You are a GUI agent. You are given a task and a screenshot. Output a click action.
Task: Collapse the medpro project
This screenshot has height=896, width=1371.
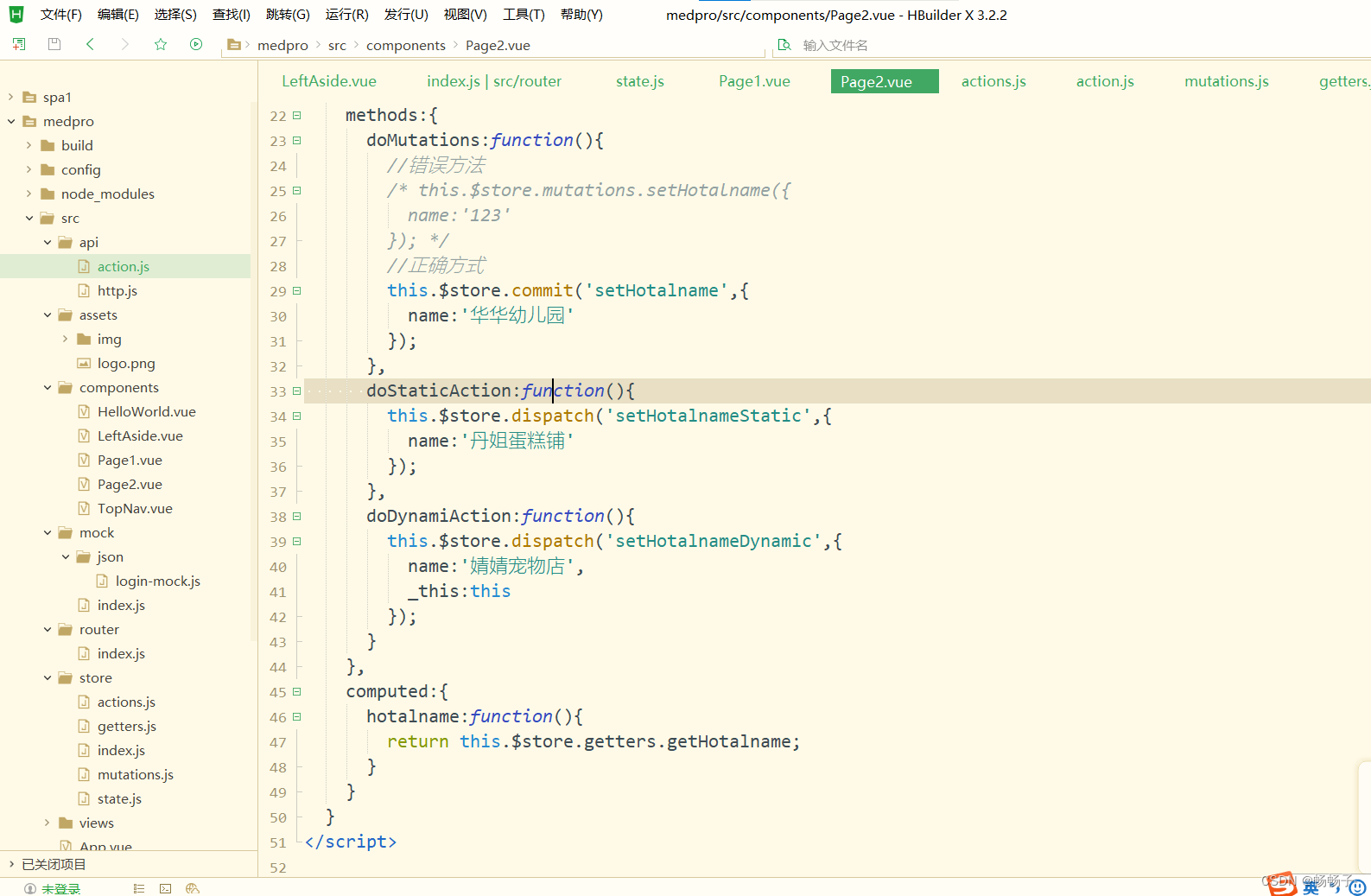[x=11, y=121]
